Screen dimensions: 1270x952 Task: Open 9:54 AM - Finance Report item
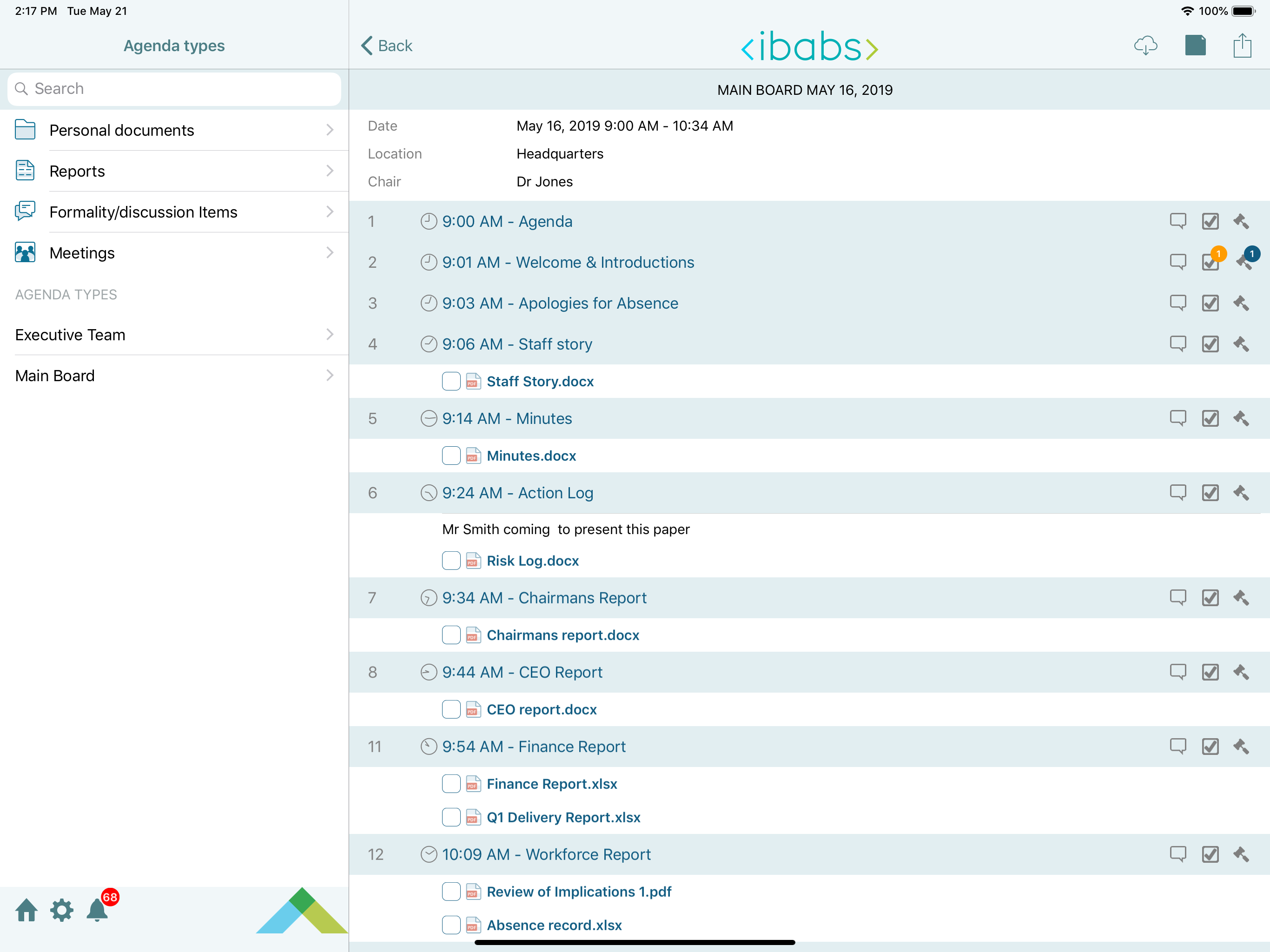coord(533,747)
